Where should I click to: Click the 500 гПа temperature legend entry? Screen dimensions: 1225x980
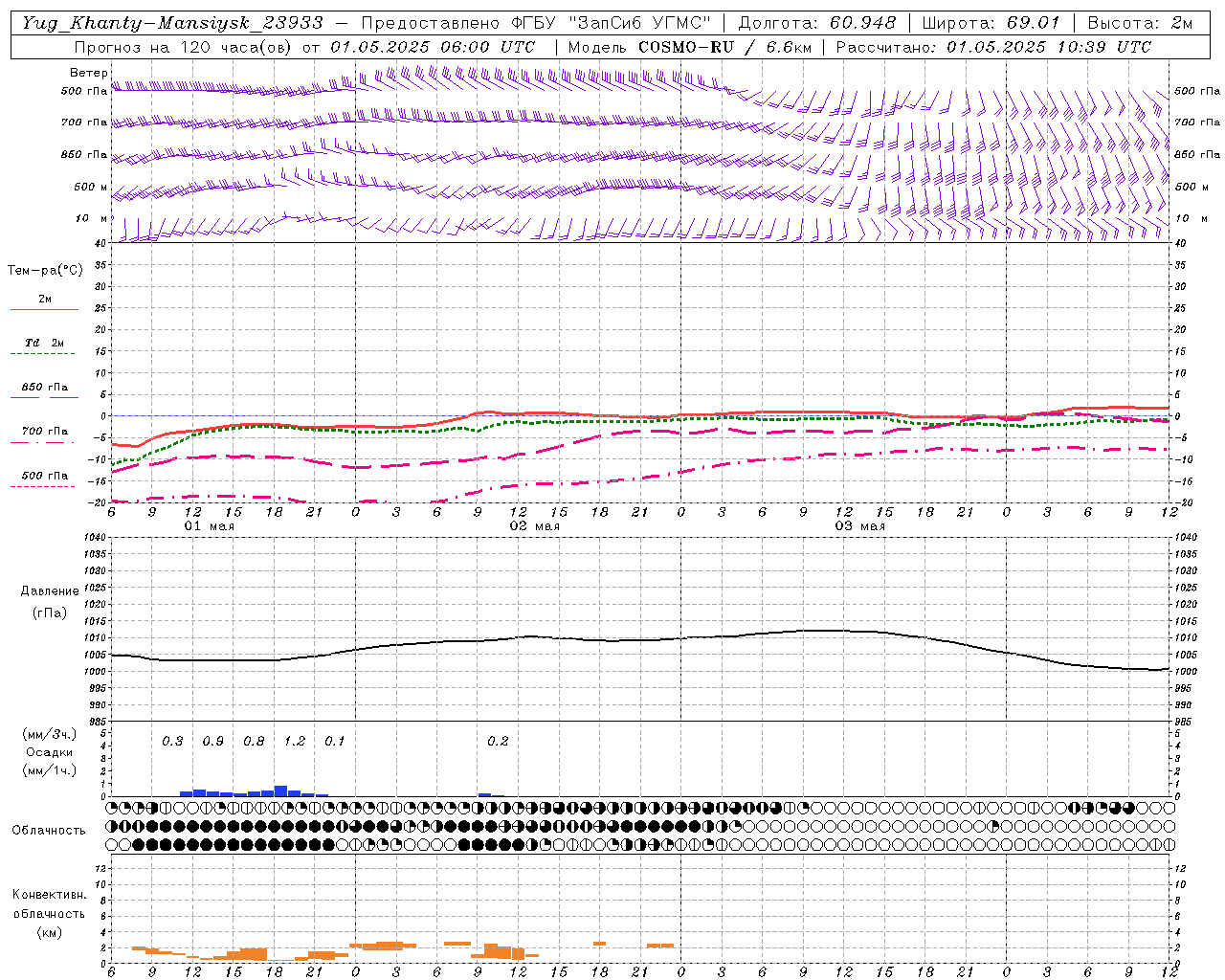(45, 476)
